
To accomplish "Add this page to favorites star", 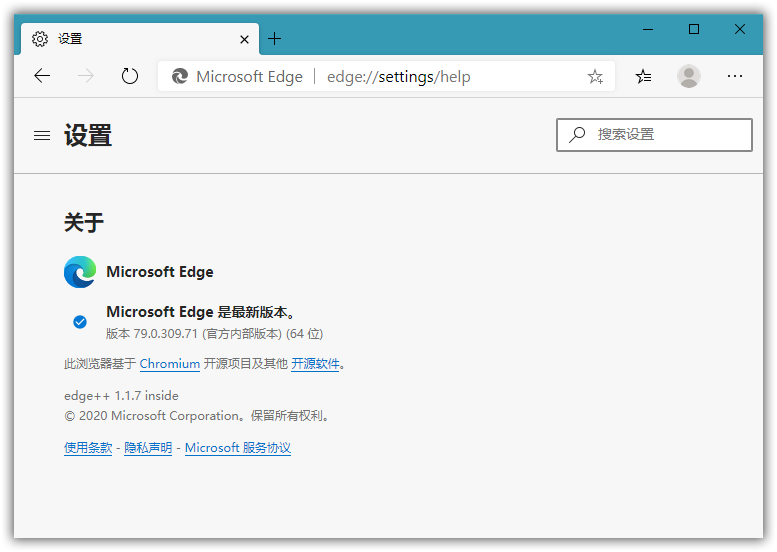I will [x=595, y=77].
